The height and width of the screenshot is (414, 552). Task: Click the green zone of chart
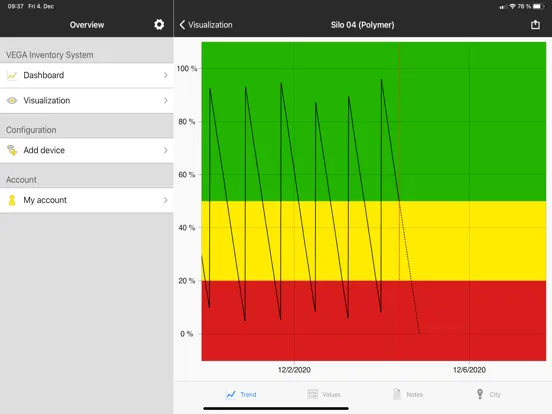374,121
